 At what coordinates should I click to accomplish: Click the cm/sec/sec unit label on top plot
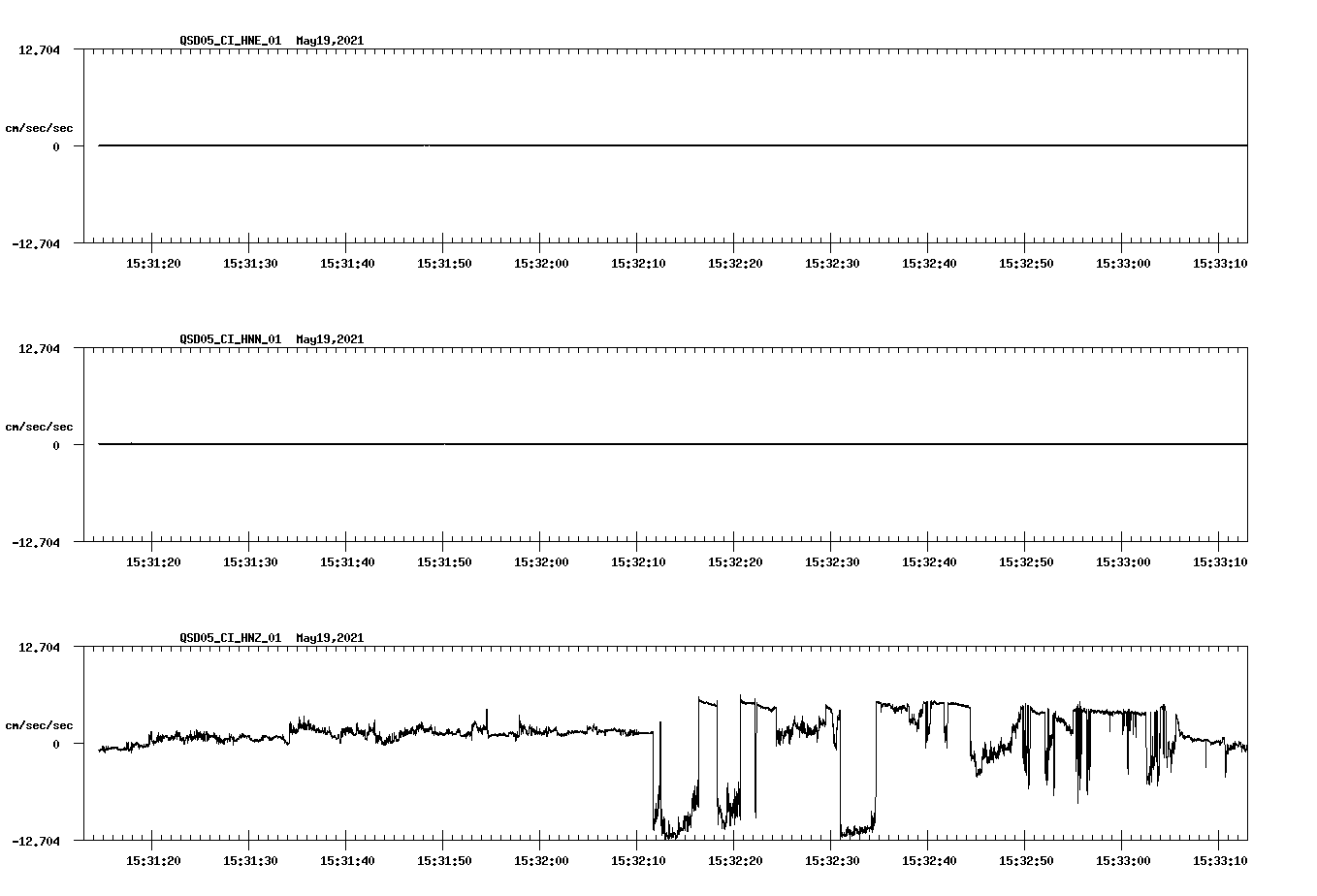click(x=39, y=127)
